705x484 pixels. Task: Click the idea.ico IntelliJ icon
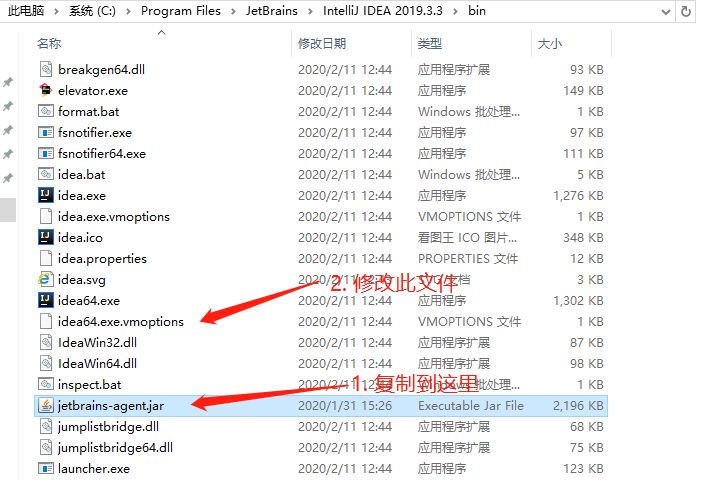click(46, 237)
